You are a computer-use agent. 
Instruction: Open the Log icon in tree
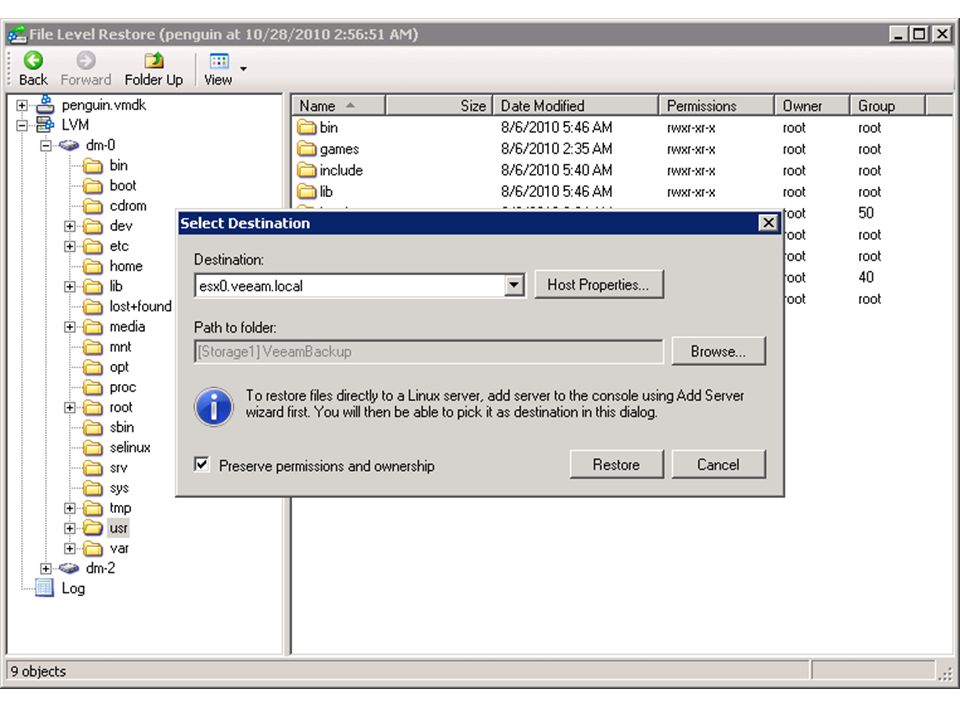tap(44, 588)
